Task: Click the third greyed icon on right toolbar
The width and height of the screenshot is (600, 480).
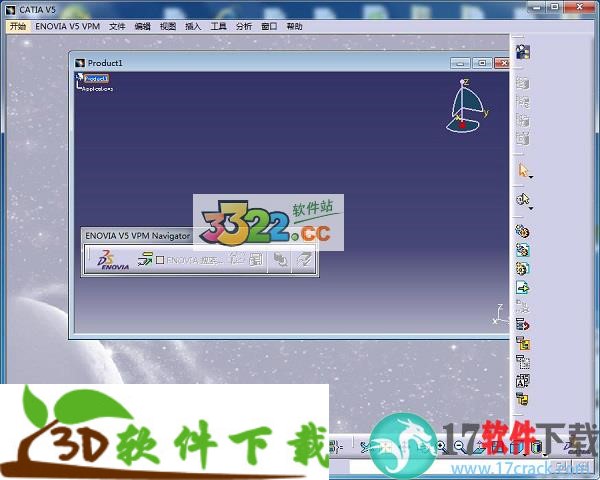Action: 523,120
